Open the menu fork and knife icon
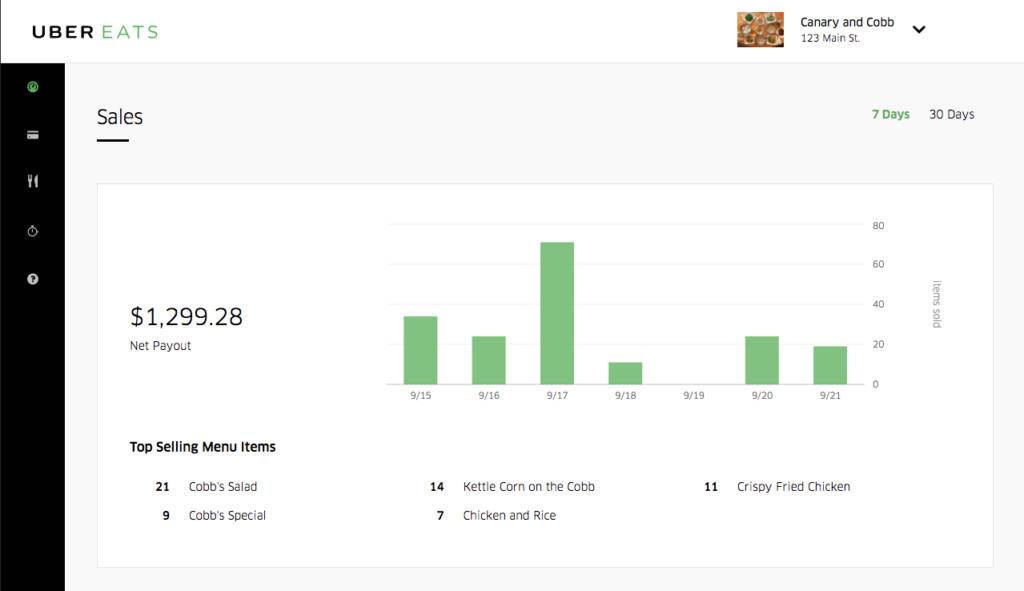 [33, 181]
